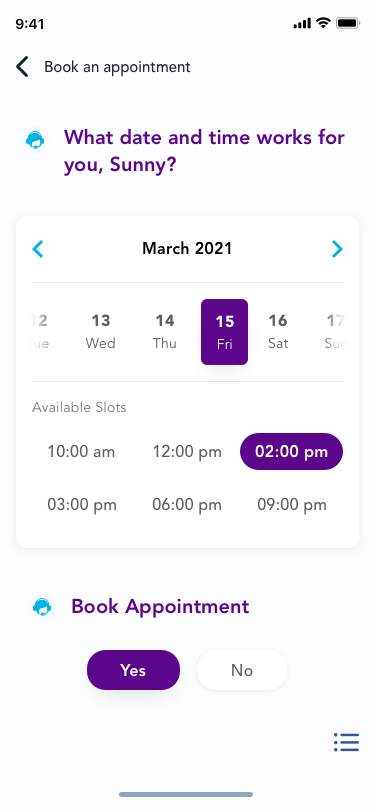Select the 10:00 am time slot

point(81,452)
